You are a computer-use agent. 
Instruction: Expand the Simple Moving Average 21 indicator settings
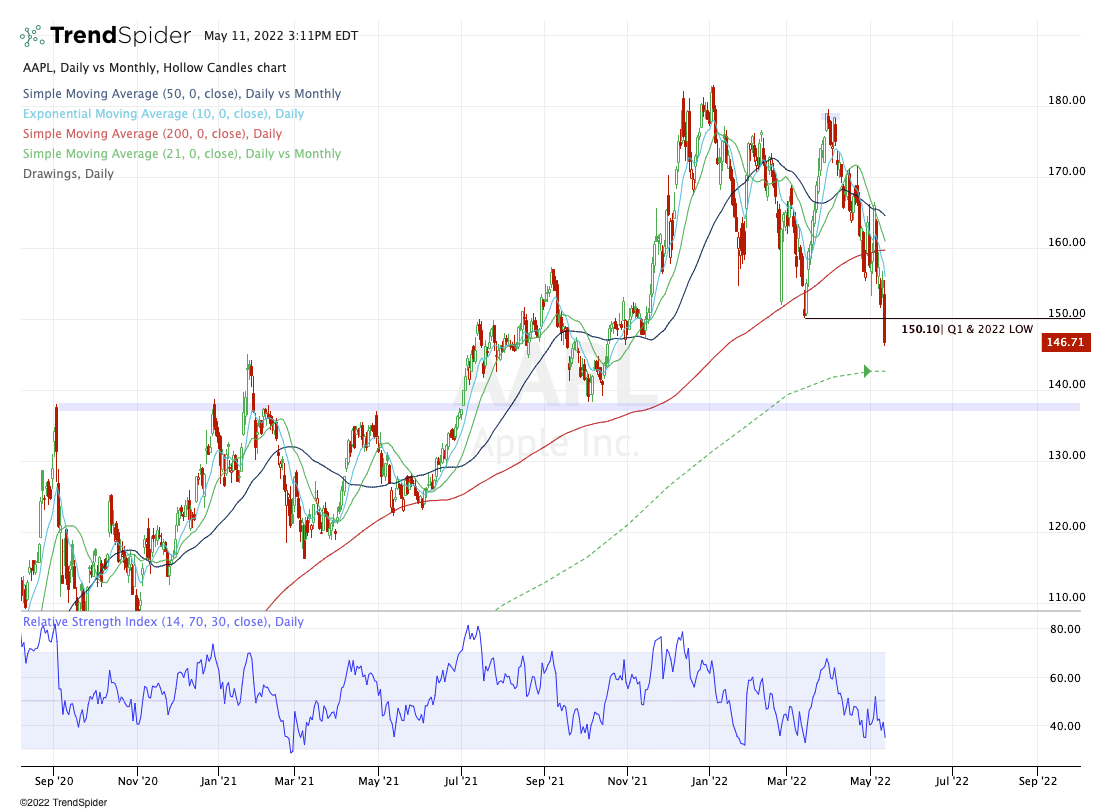click(181, 154)
